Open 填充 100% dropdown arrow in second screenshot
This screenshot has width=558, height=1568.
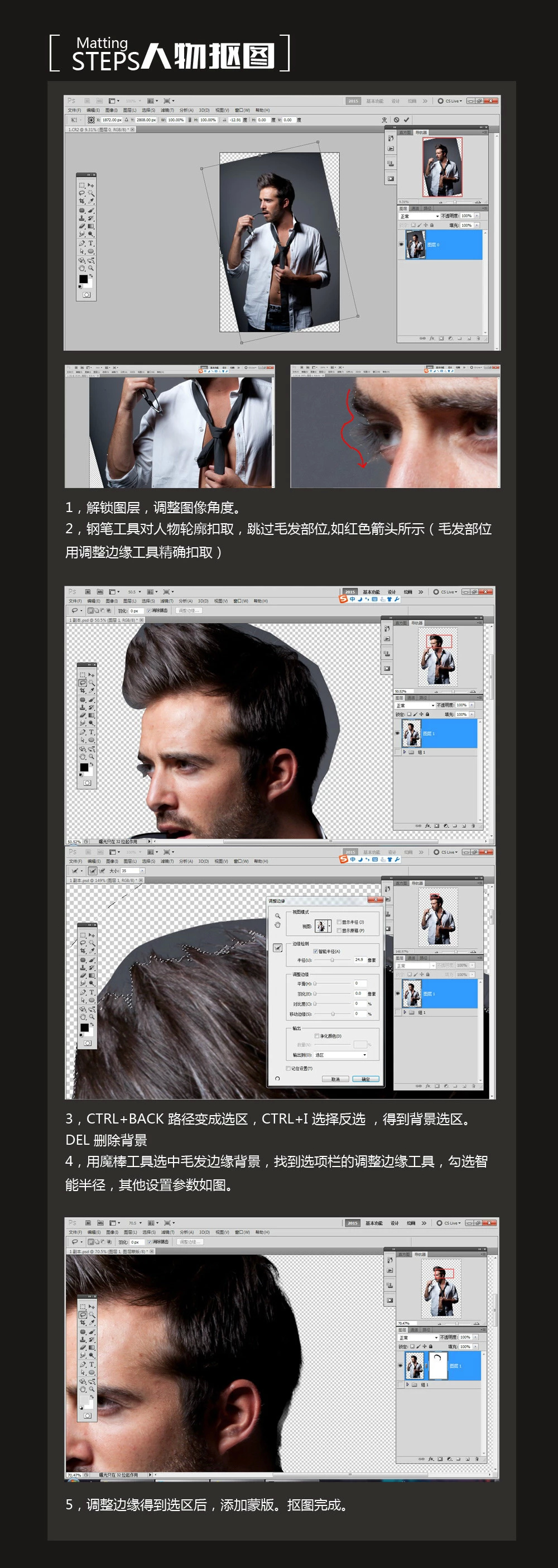[x=472, y=714]
